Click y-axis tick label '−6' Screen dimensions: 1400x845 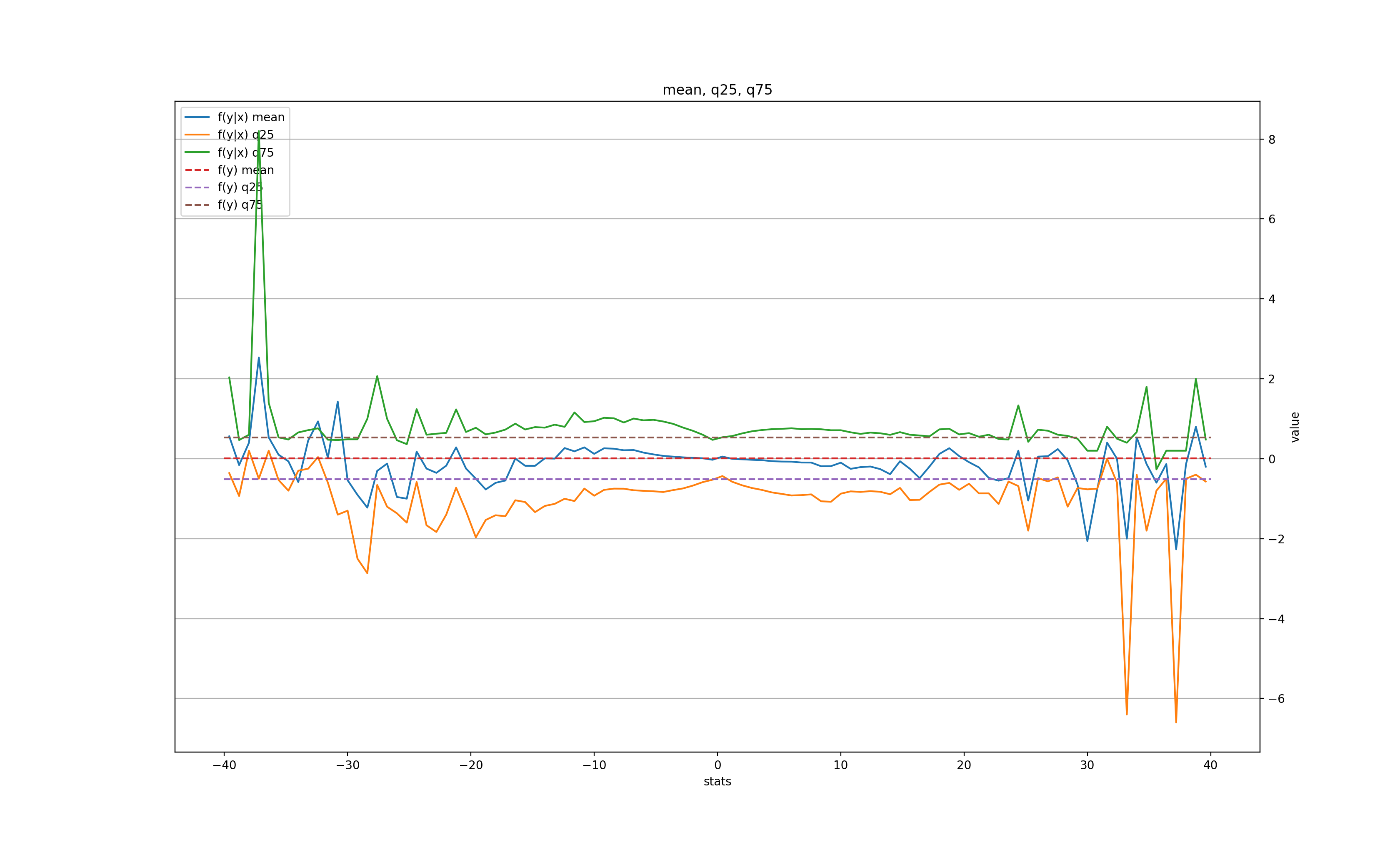pyautogui.click(x=1276, y=699)
